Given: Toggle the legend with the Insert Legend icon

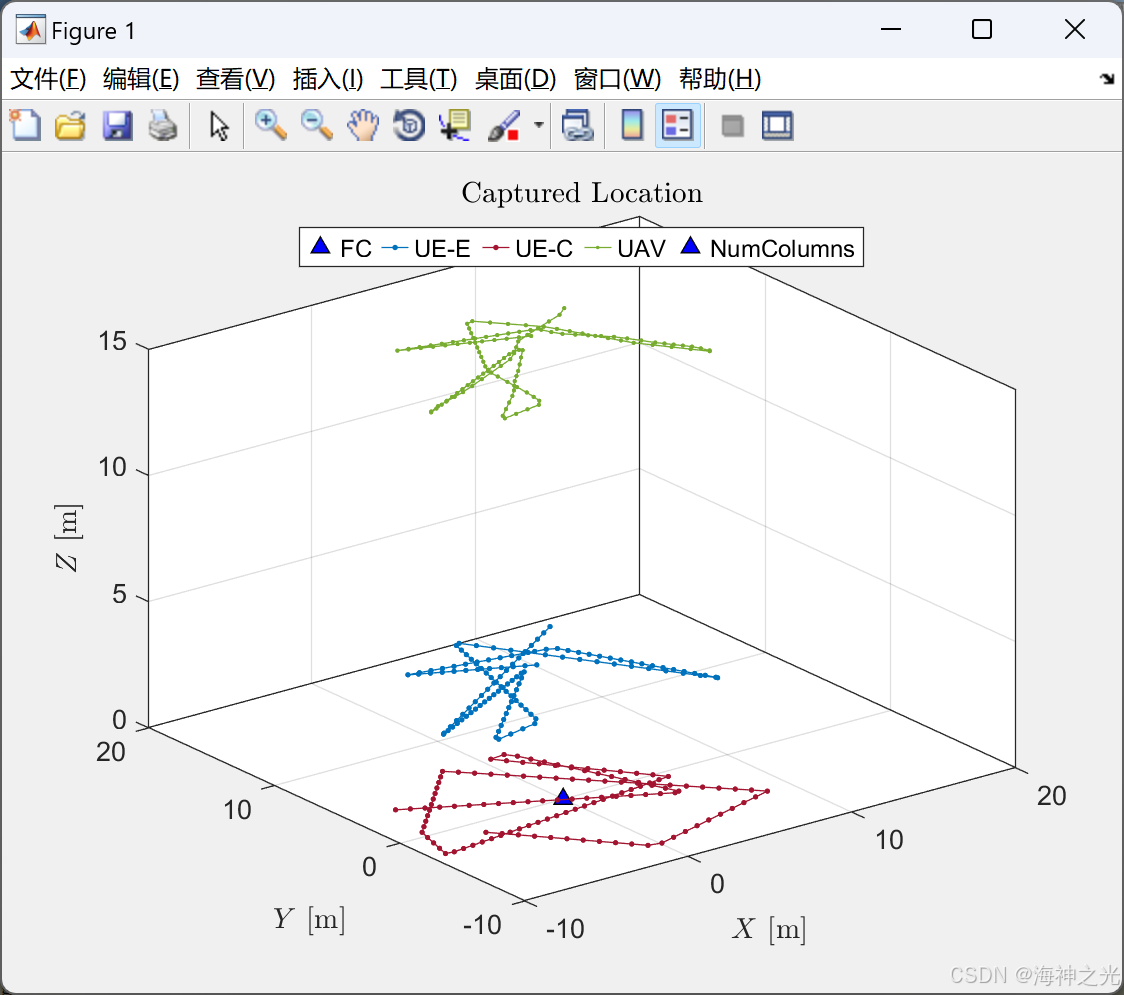Looking at the screenshot, I should click(x=677, y=125).
